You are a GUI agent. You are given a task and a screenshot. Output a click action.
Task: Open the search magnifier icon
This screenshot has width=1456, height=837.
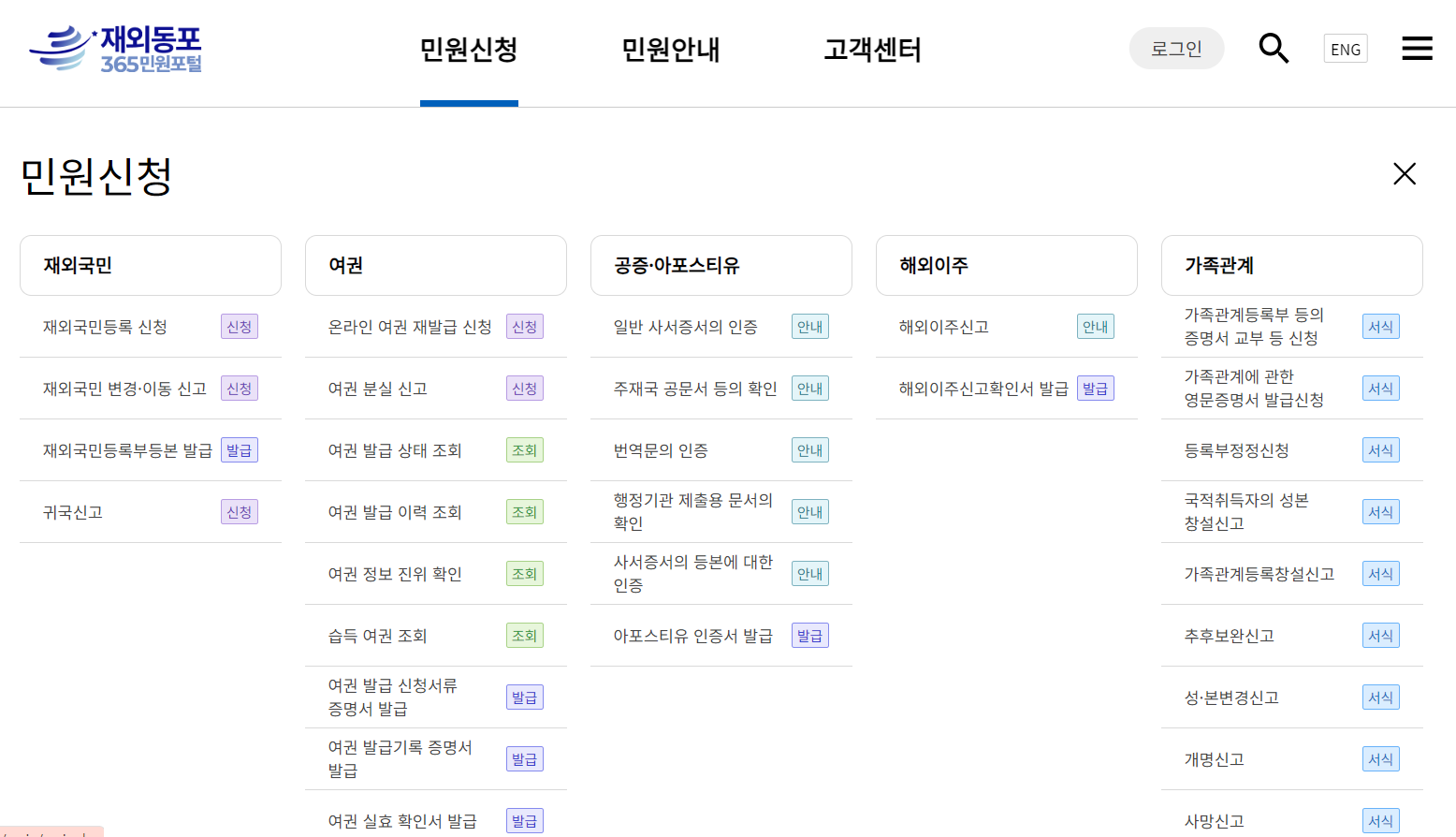tap(1274, 48)
